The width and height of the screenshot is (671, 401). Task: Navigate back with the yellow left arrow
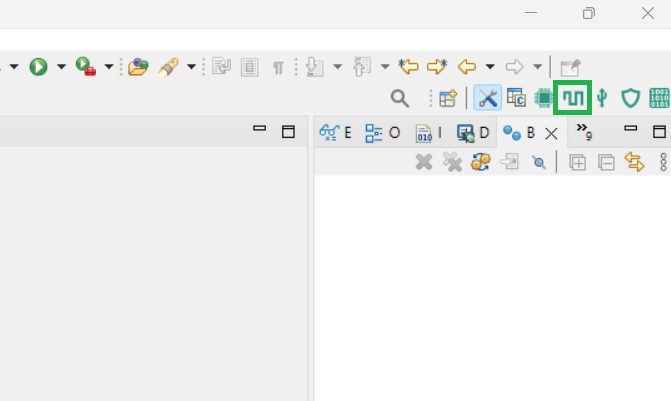(467, 67)
